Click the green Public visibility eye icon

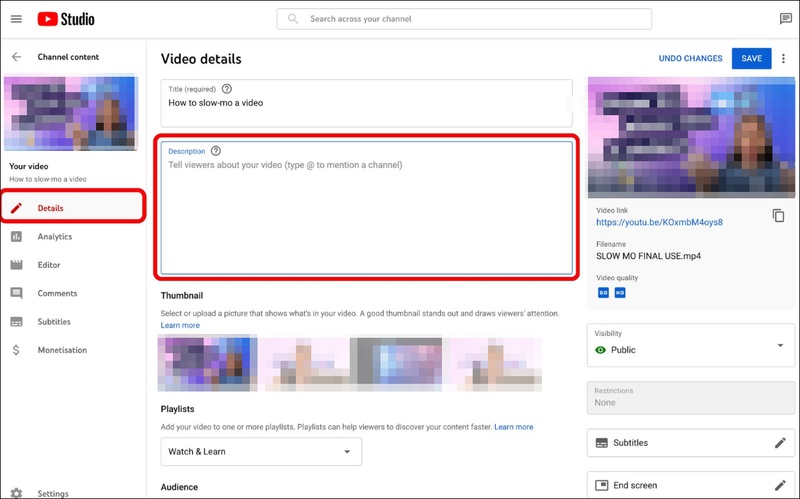point(601,350)
